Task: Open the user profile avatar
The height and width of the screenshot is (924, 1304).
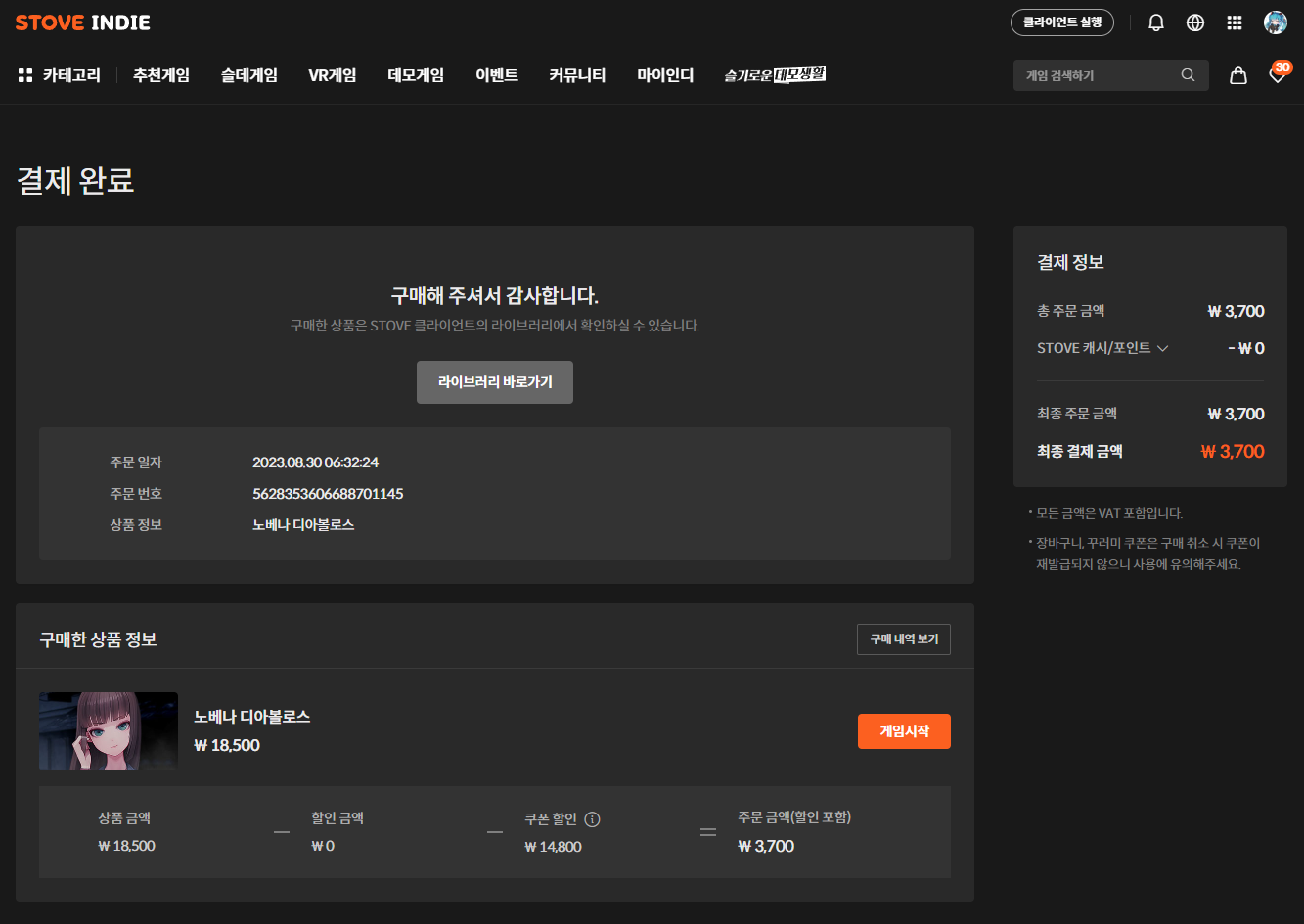Action: (1275, 22)
